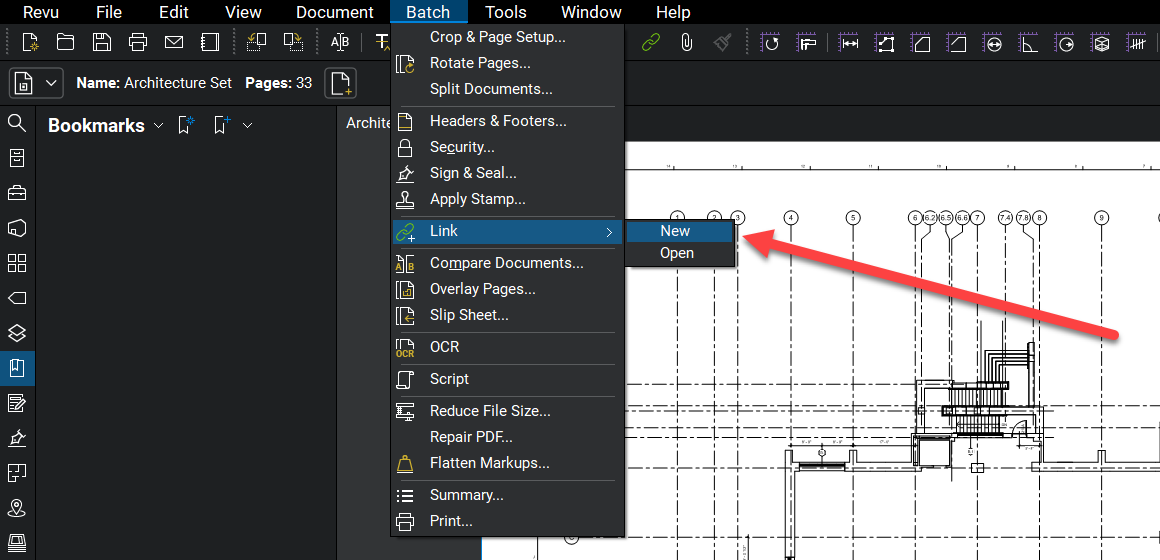Screen dimensions: 1160x560
Task: Select Open in the Link submenu
Action: [680, 253]
